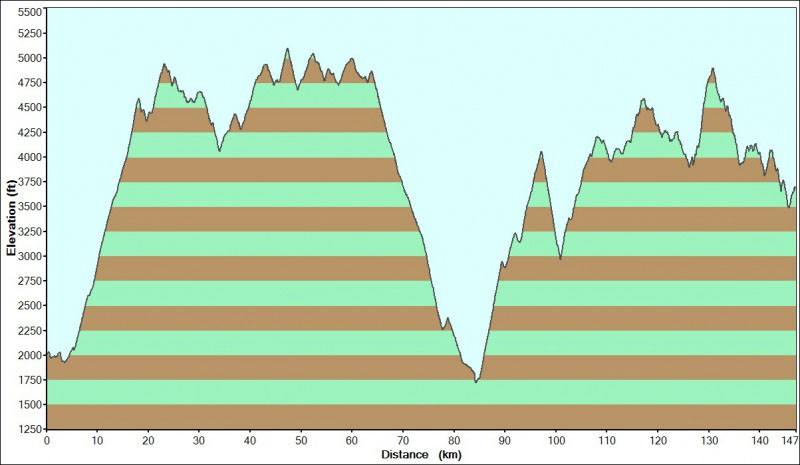This screenshot has width=800, height=465.
Task: Select the 80 km distance tick label
Action: click(x=454, y=440)
